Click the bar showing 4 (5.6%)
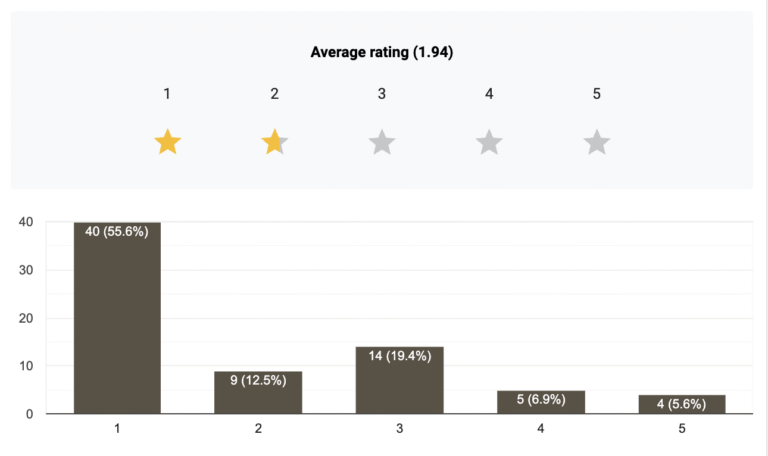Screen dimensions: 768x456 tap(682, 404)
